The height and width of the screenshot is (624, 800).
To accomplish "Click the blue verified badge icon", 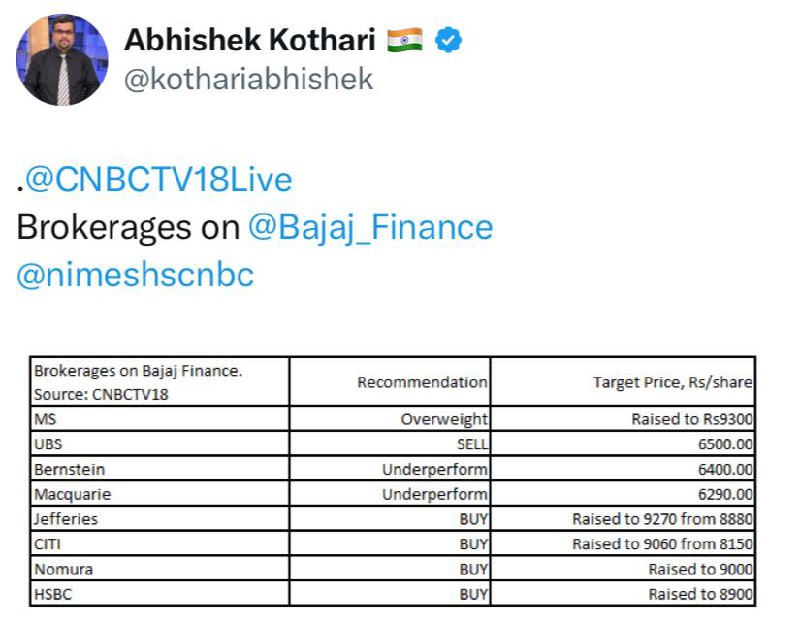I will click(x=448, y=40).
